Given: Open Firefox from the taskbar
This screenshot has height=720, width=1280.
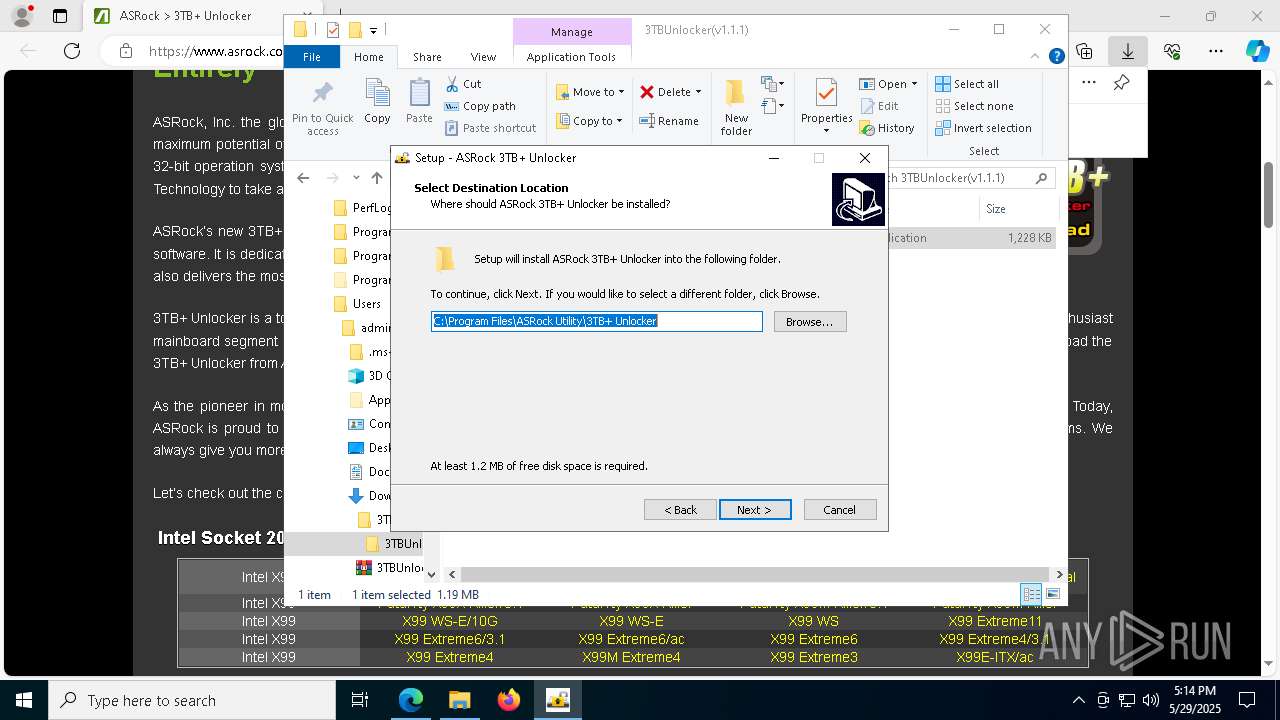Looking at the screenshot, I should (x=509, y=700).
